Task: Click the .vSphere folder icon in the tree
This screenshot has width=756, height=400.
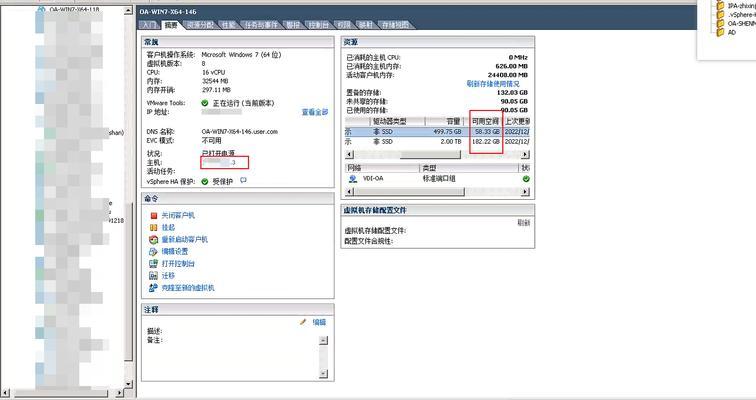Action: [x=720, y=14]
